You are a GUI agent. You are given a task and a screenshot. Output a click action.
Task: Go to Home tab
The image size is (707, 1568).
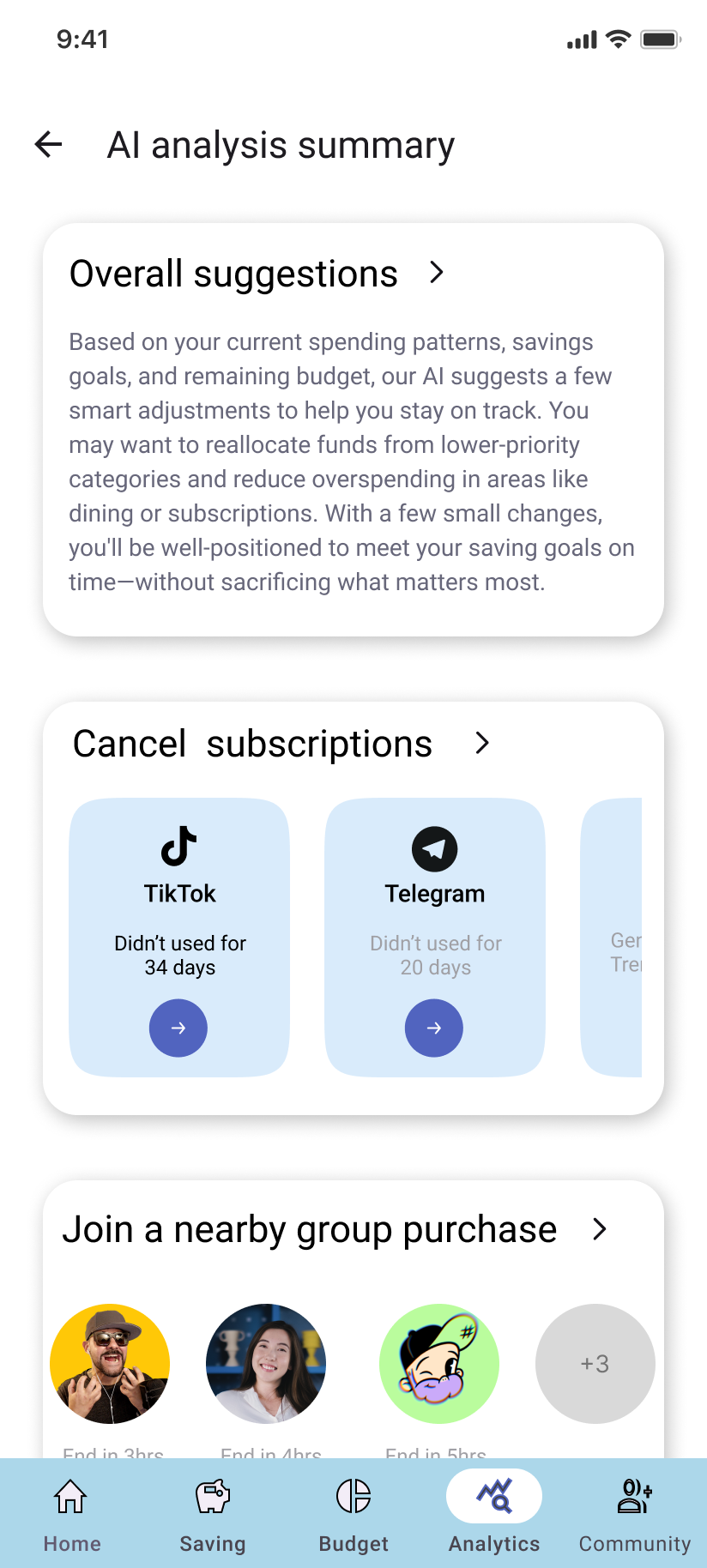pyautogui.click(x=71, y=1513)
